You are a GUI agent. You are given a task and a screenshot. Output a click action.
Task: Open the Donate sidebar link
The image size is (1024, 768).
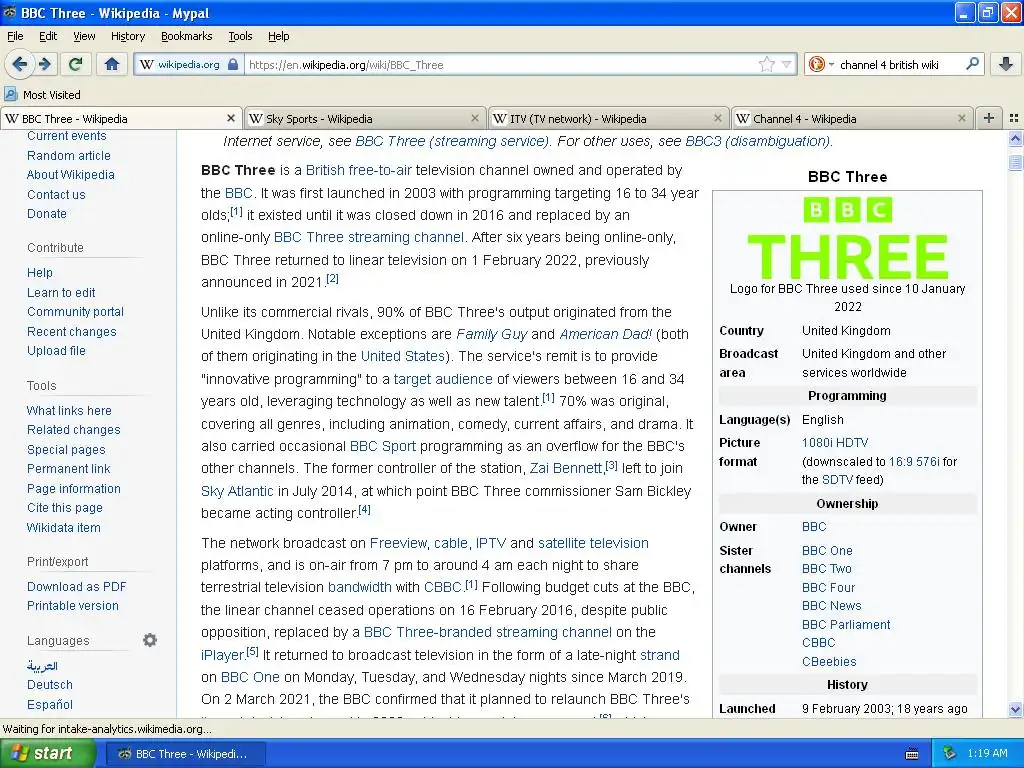(46, 214)
